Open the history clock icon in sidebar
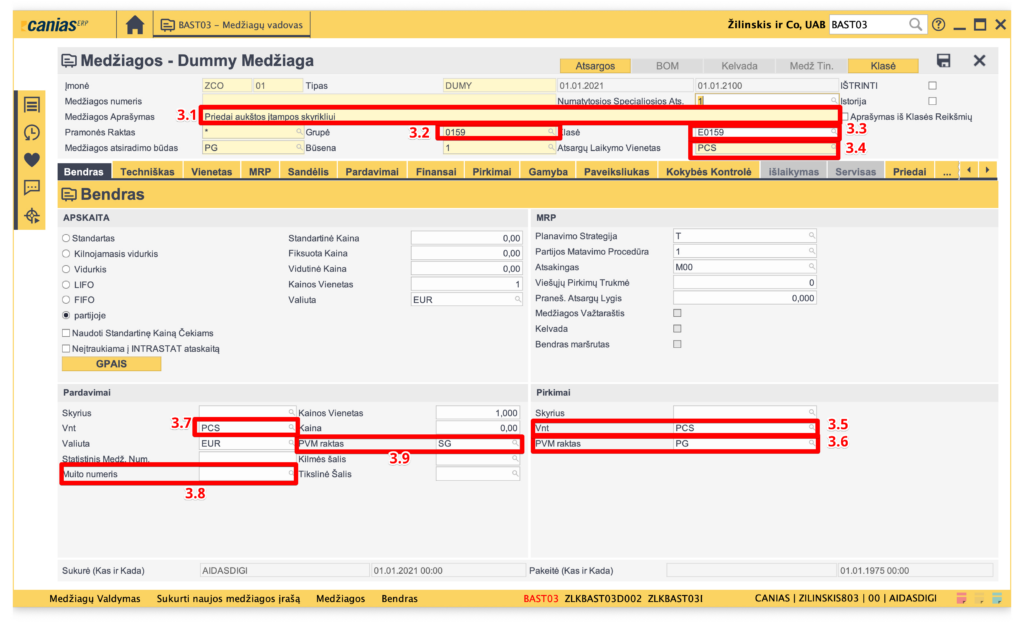 (x=32, y=132)
